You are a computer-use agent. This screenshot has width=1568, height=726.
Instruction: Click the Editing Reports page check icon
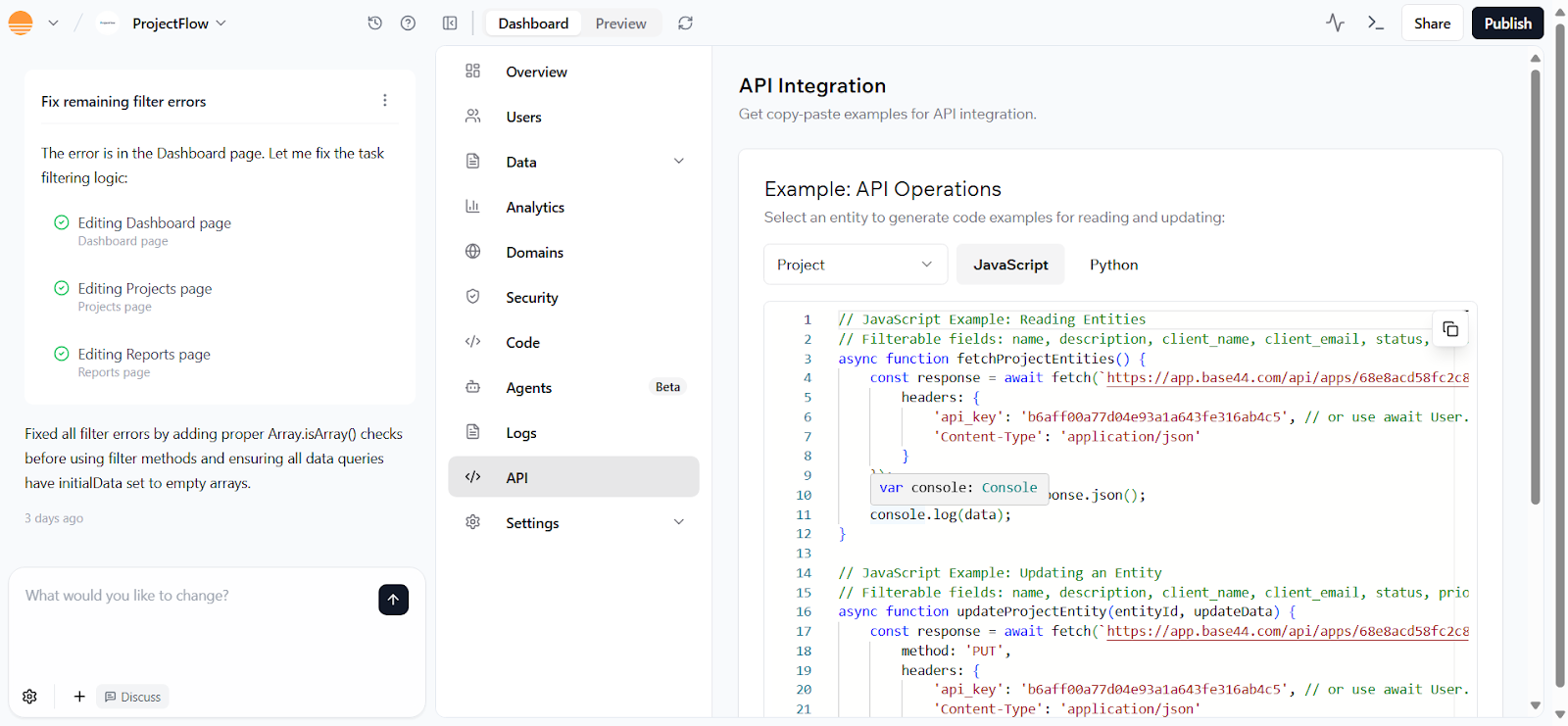(62, 354)
